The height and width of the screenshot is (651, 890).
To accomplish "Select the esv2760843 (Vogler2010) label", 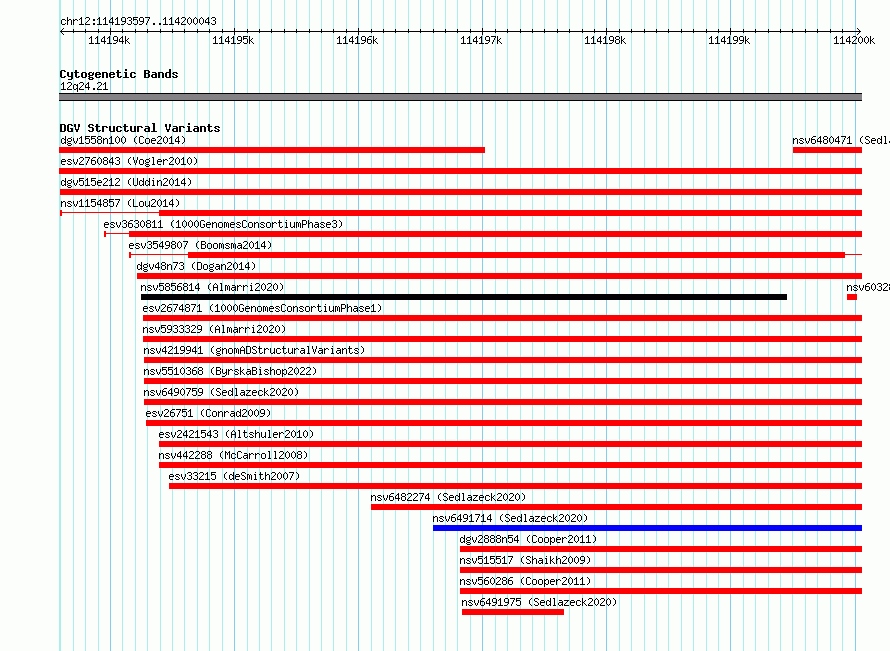I will pyautogui.click(x=129, y=161).
